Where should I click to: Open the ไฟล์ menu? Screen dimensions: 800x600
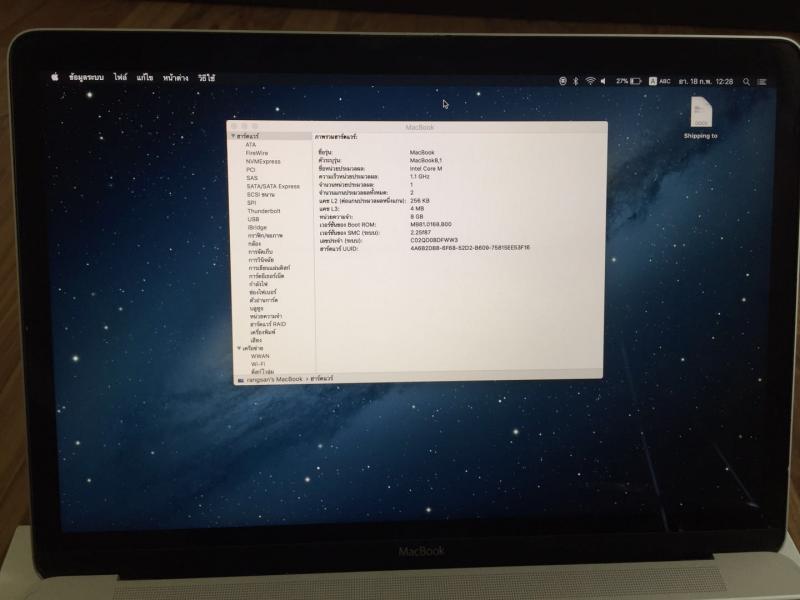pos(120,77)
